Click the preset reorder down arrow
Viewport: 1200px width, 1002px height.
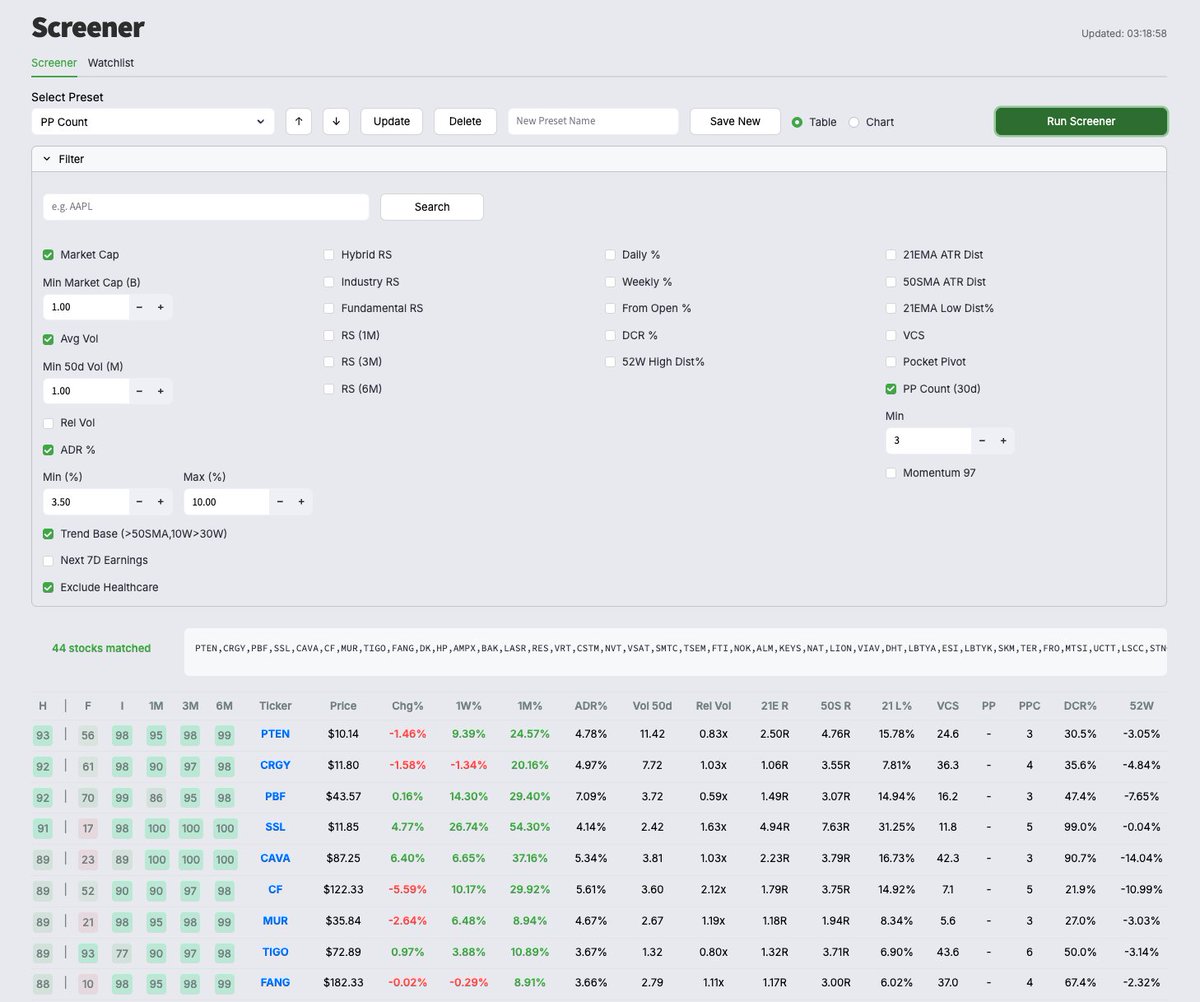coord(335,121)
